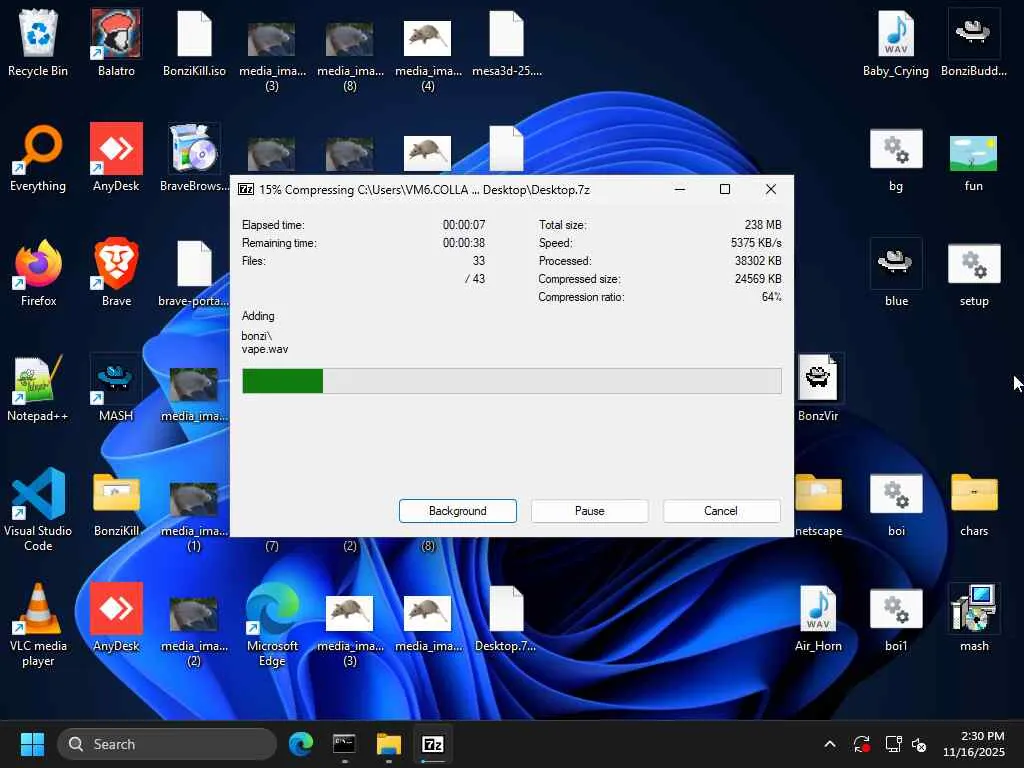Open the Recycle Bin icon

[x=38, y=42]
